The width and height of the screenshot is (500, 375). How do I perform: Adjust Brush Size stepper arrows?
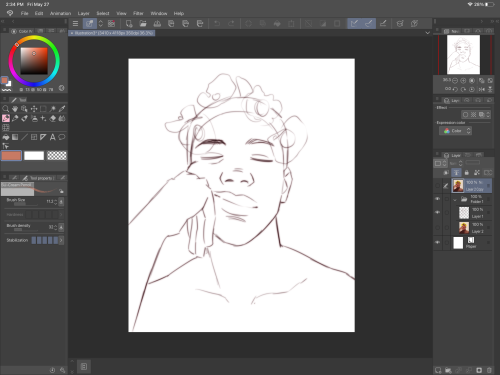pos(55,201)
